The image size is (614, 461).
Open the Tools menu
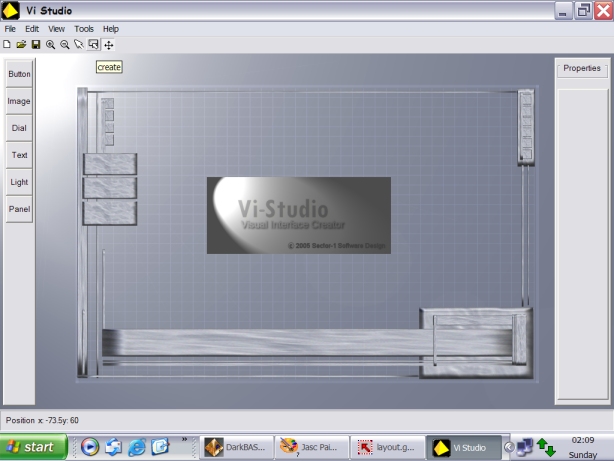pos(84,29)
